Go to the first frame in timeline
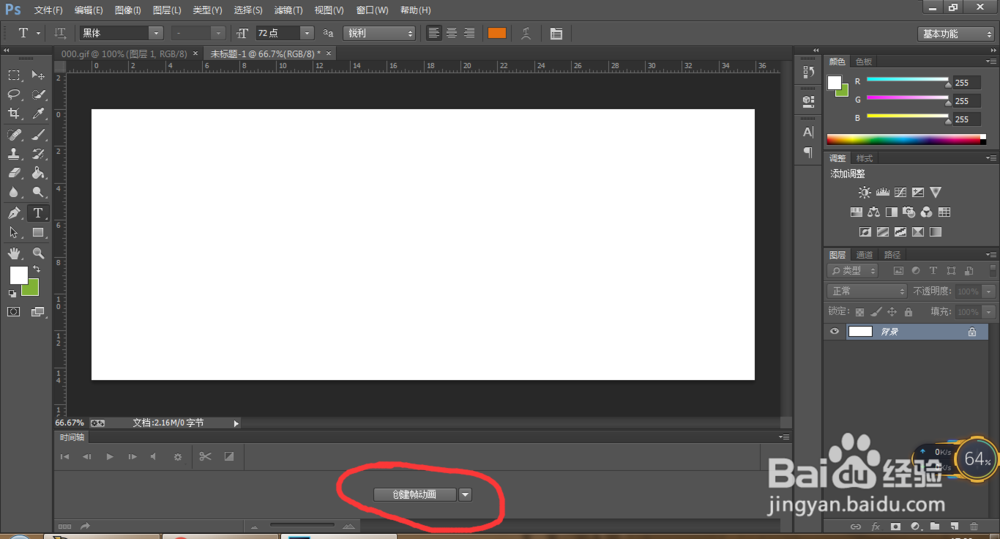Viewport: 1000px width, 539px height. coord(64,457)
